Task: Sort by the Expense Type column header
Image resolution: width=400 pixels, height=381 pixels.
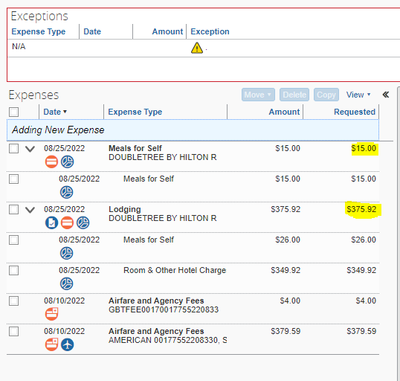Action: (x=135, y=112)
